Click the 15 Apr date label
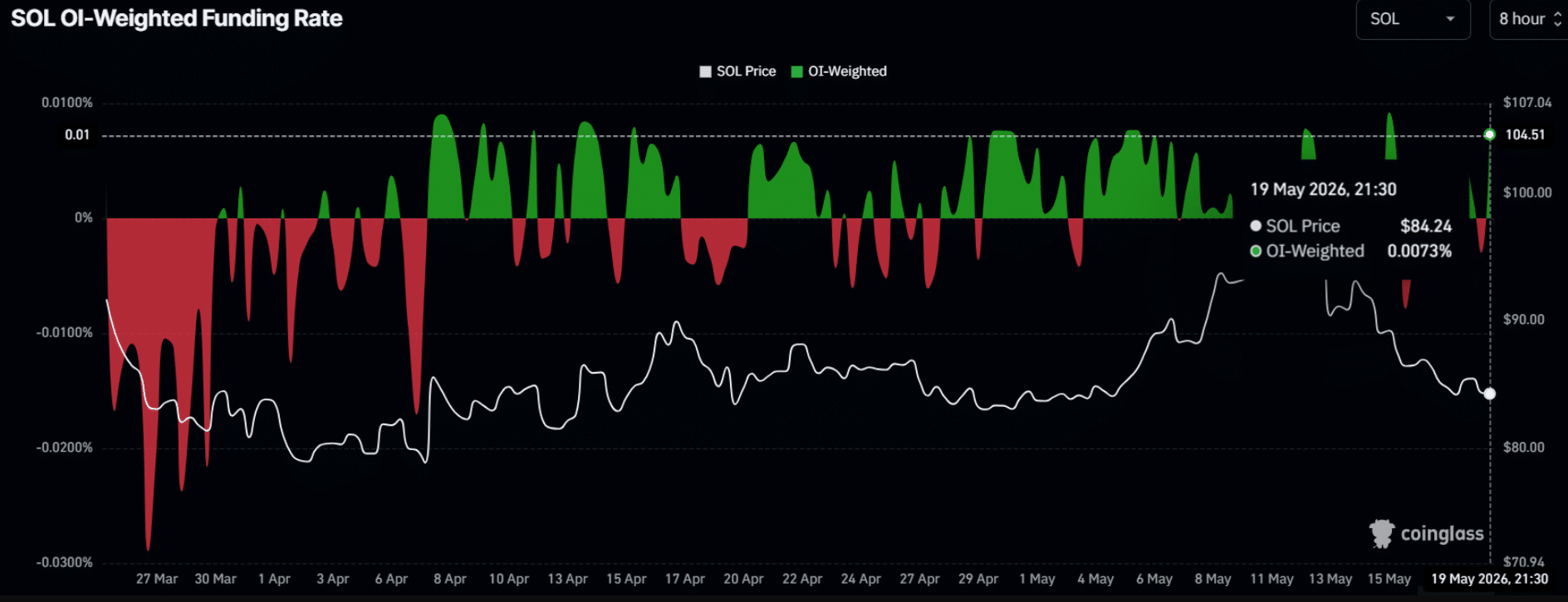 (626, 579)
